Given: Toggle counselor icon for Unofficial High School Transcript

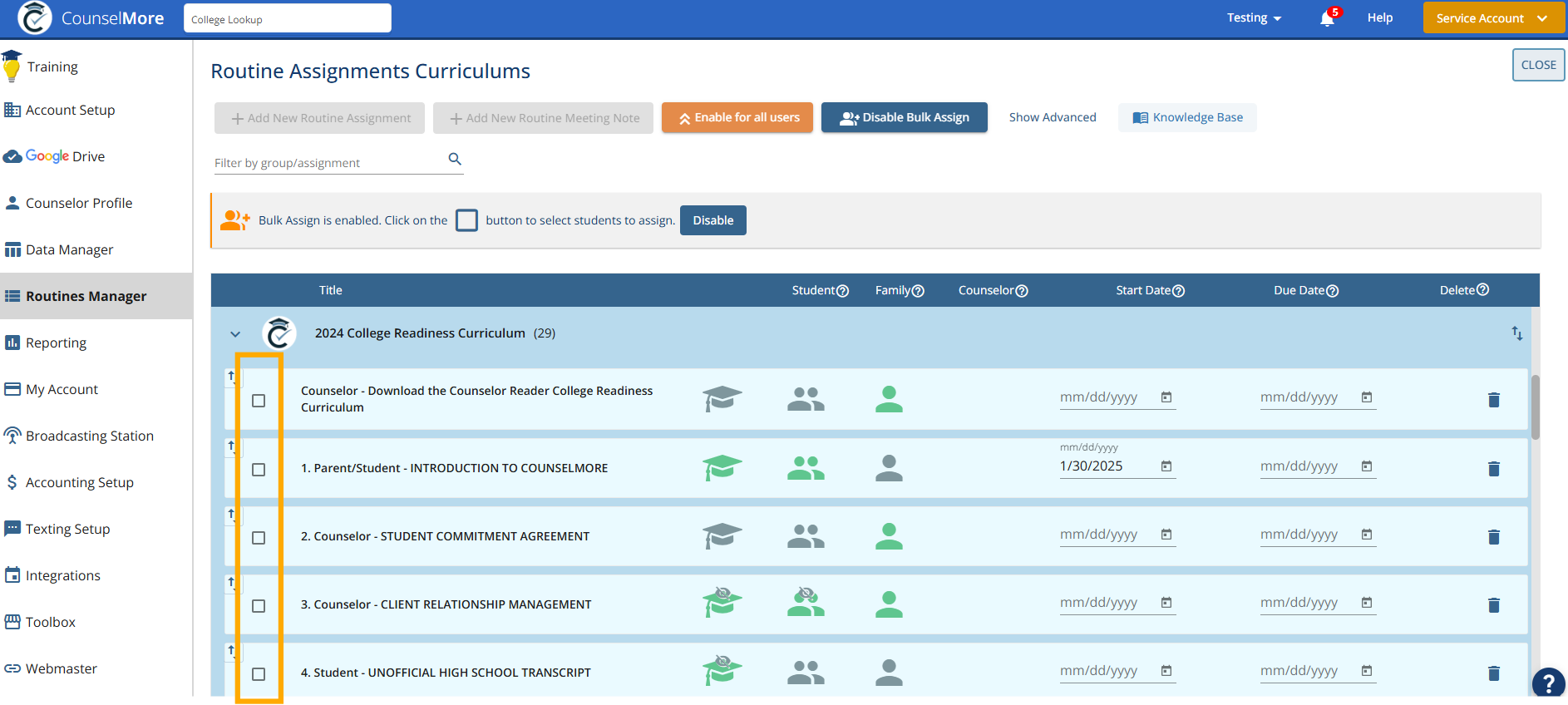Looking at the screenshot, I should click(x=889, y=672).
